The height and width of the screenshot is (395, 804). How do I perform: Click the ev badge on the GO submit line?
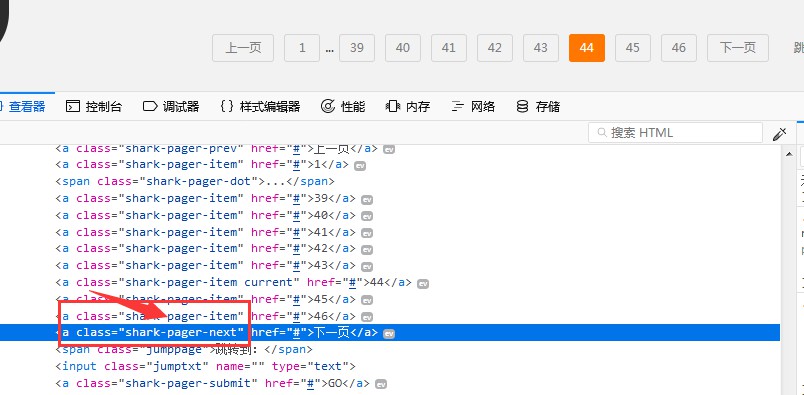tap(381, 384)
